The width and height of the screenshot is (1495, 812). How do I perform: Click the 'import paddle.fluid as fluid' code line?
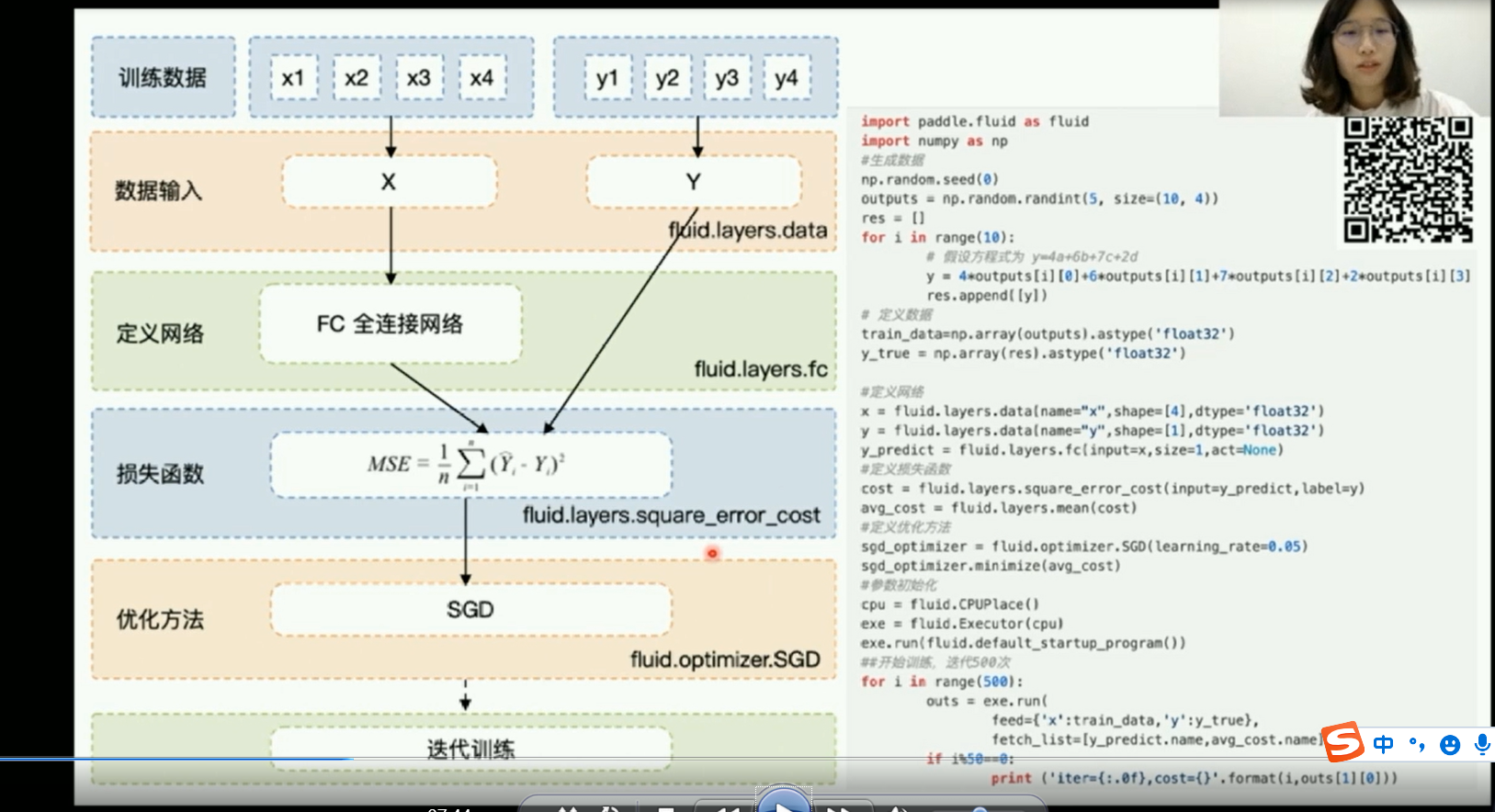pos(975,121)
